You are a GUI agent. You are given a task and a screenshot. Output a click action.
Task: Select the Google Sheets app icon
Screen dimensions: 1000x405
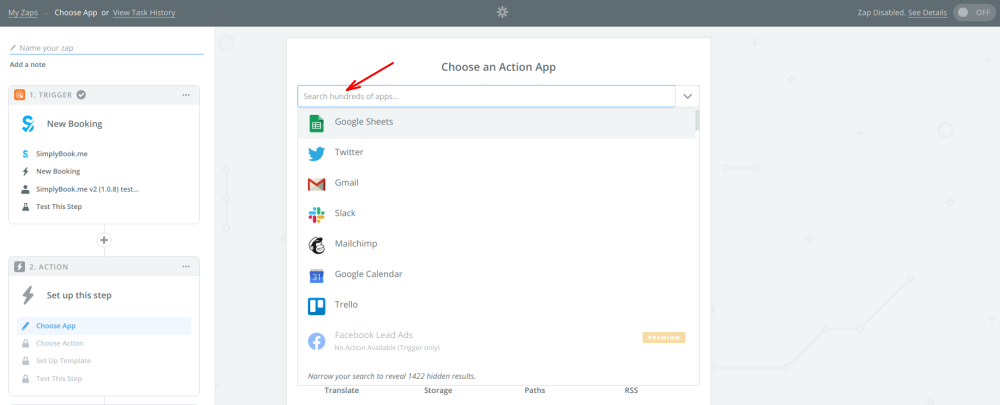(316, 123)
